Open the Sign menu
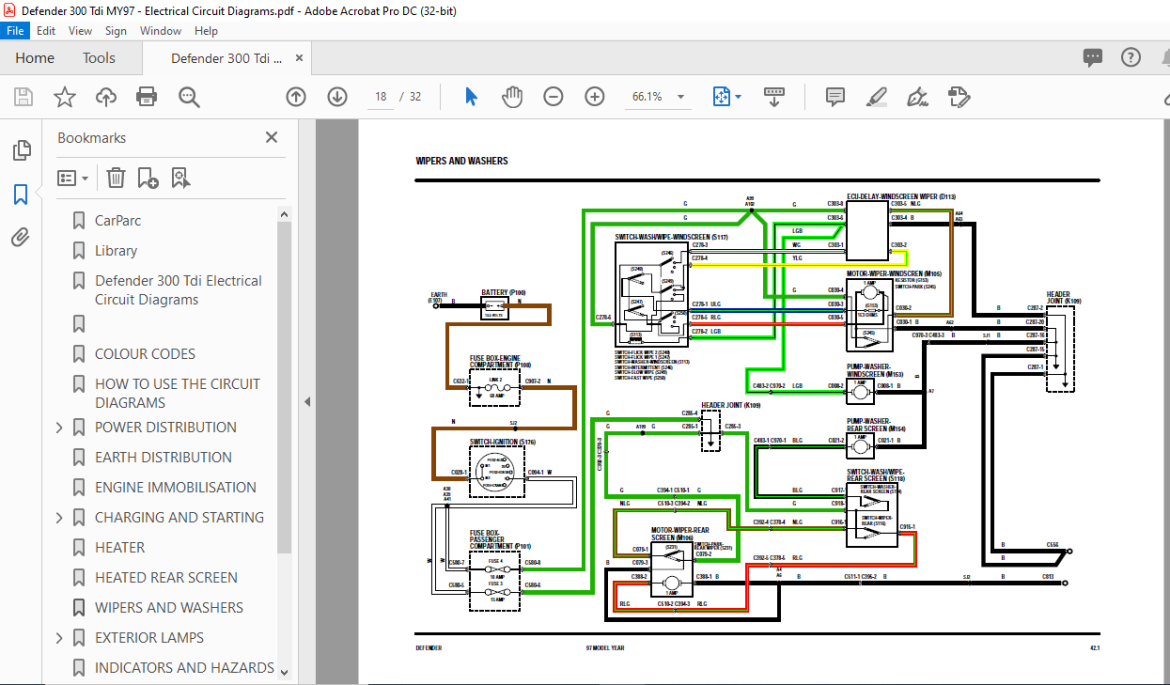Image resolution: width=1170 pixels, height=685 pixels. pos(116,31)
